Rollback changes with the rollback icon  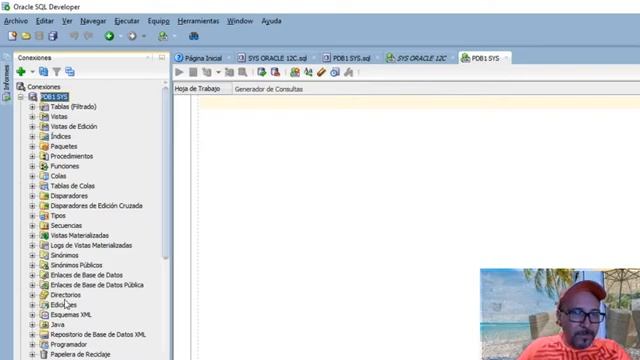pyautogui.click(x=276, y=72)
